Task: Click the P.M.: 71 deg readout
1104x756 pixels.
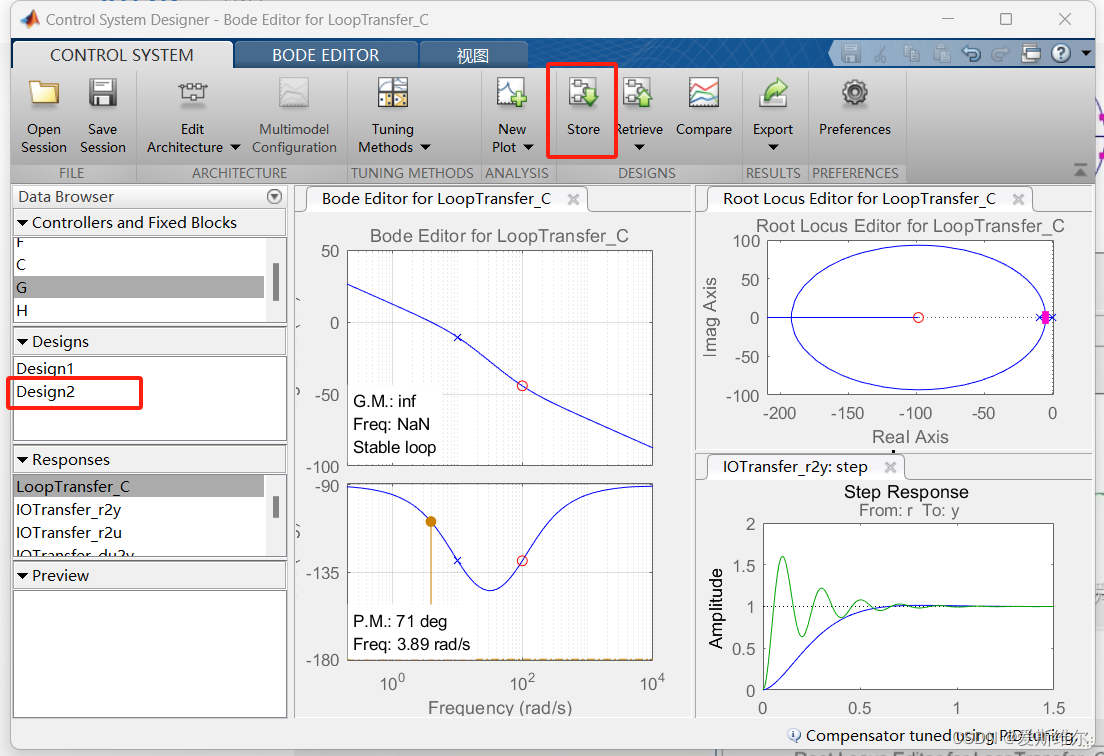Action: click(x=400, y=622)
